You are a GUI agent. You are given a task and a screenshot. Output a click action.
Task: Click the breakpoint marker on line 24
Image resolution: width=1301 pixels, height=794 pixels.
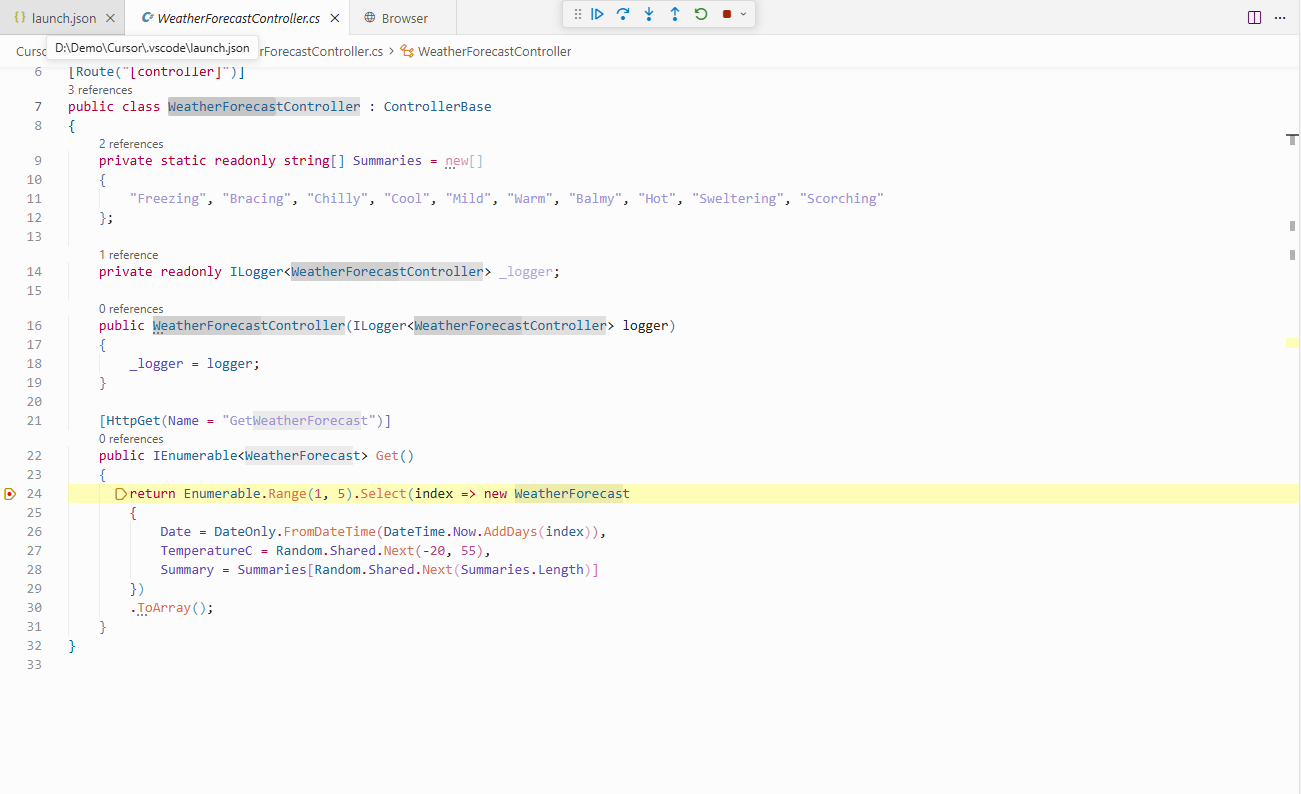[9, 494]
